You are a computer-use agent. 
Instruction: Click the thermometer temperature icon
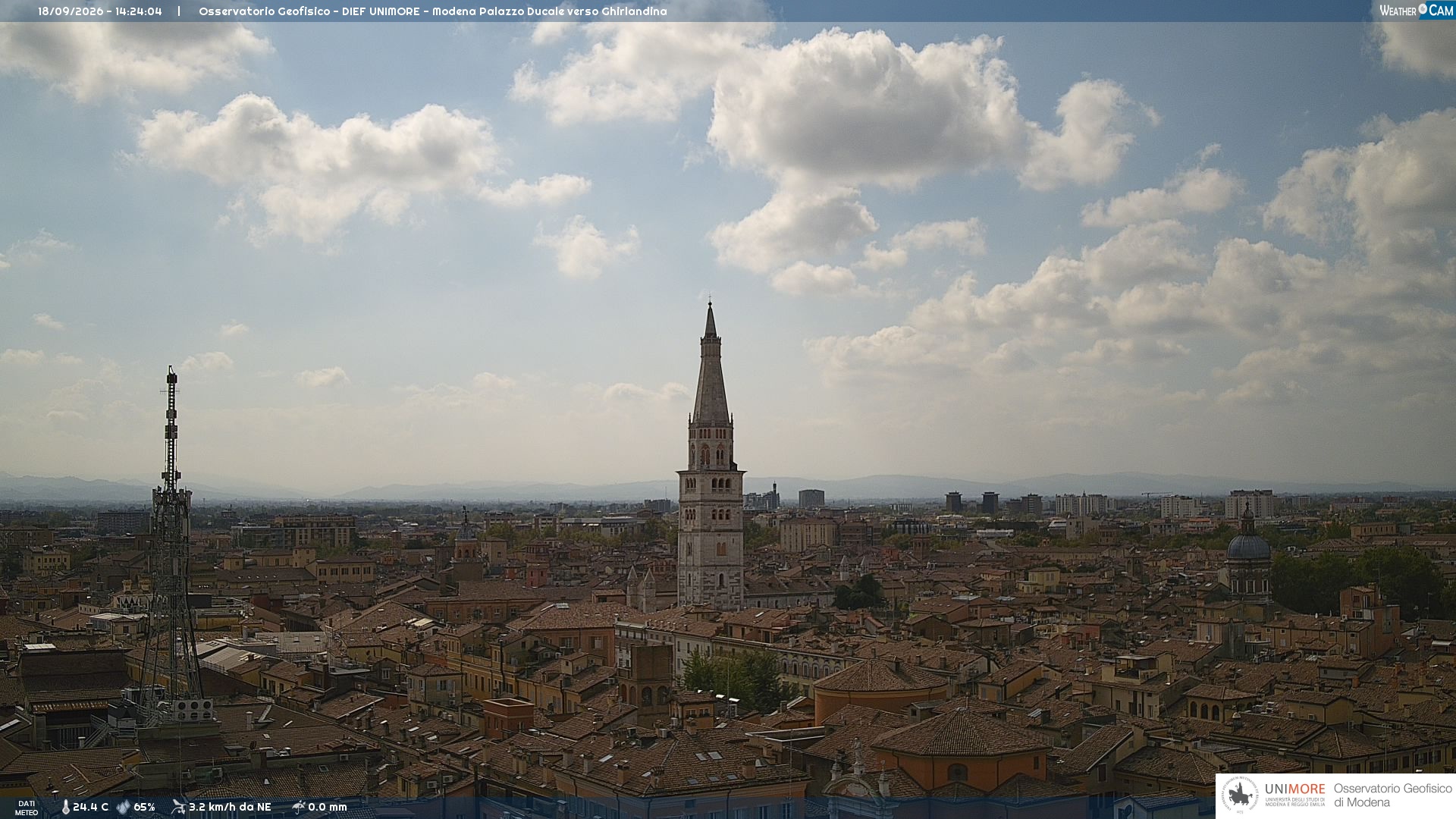[x=65, y=807]
